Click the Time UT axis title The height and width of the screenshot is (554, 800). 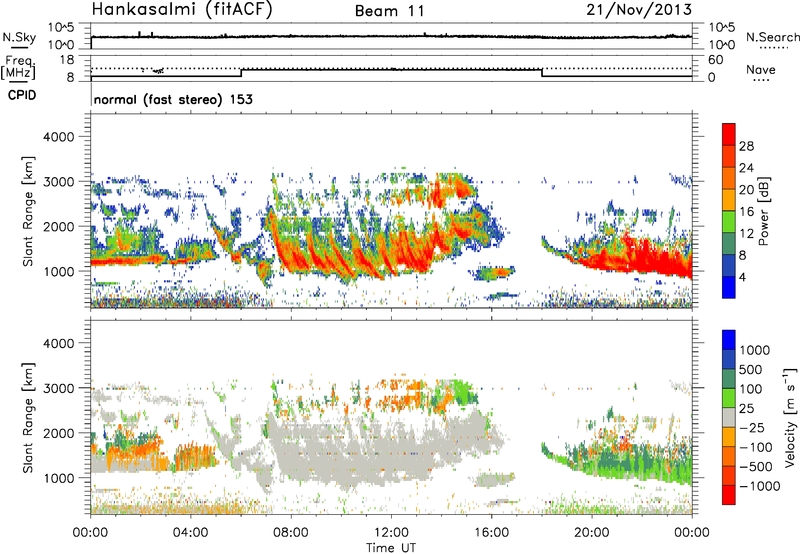point(391,548)
